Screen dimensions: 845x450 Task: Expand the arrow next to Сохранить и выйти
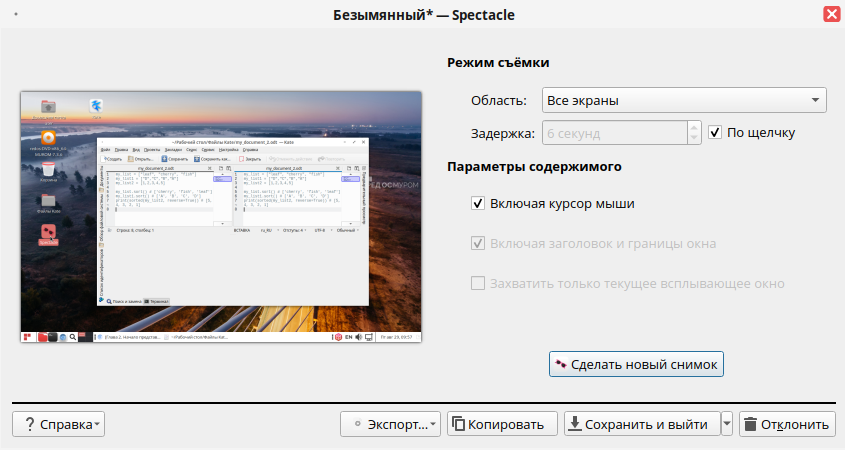coord(727,424)
